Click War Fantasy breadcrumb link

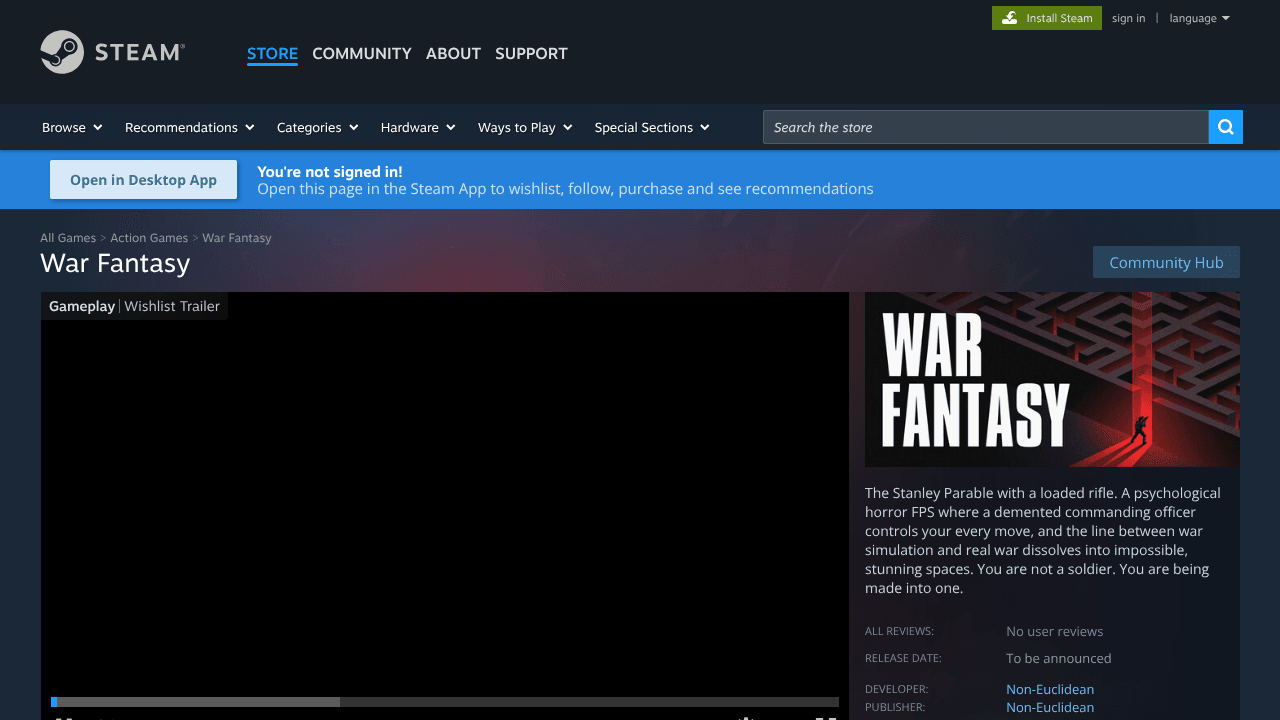(237, 238)
